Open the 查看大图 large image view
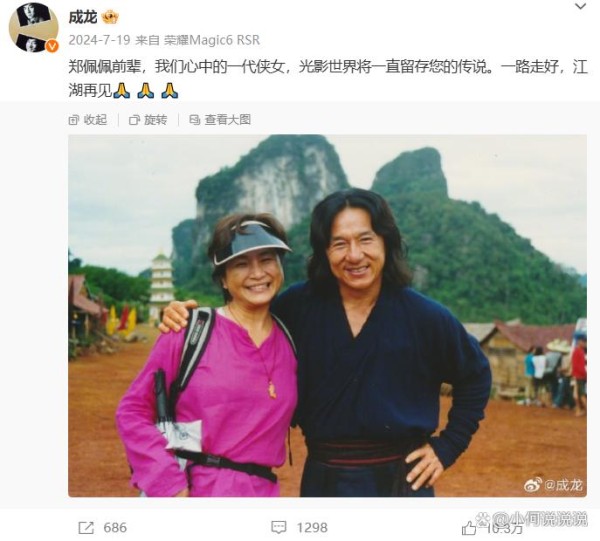This screenshot has height=541, width=600. coord(228,120)
